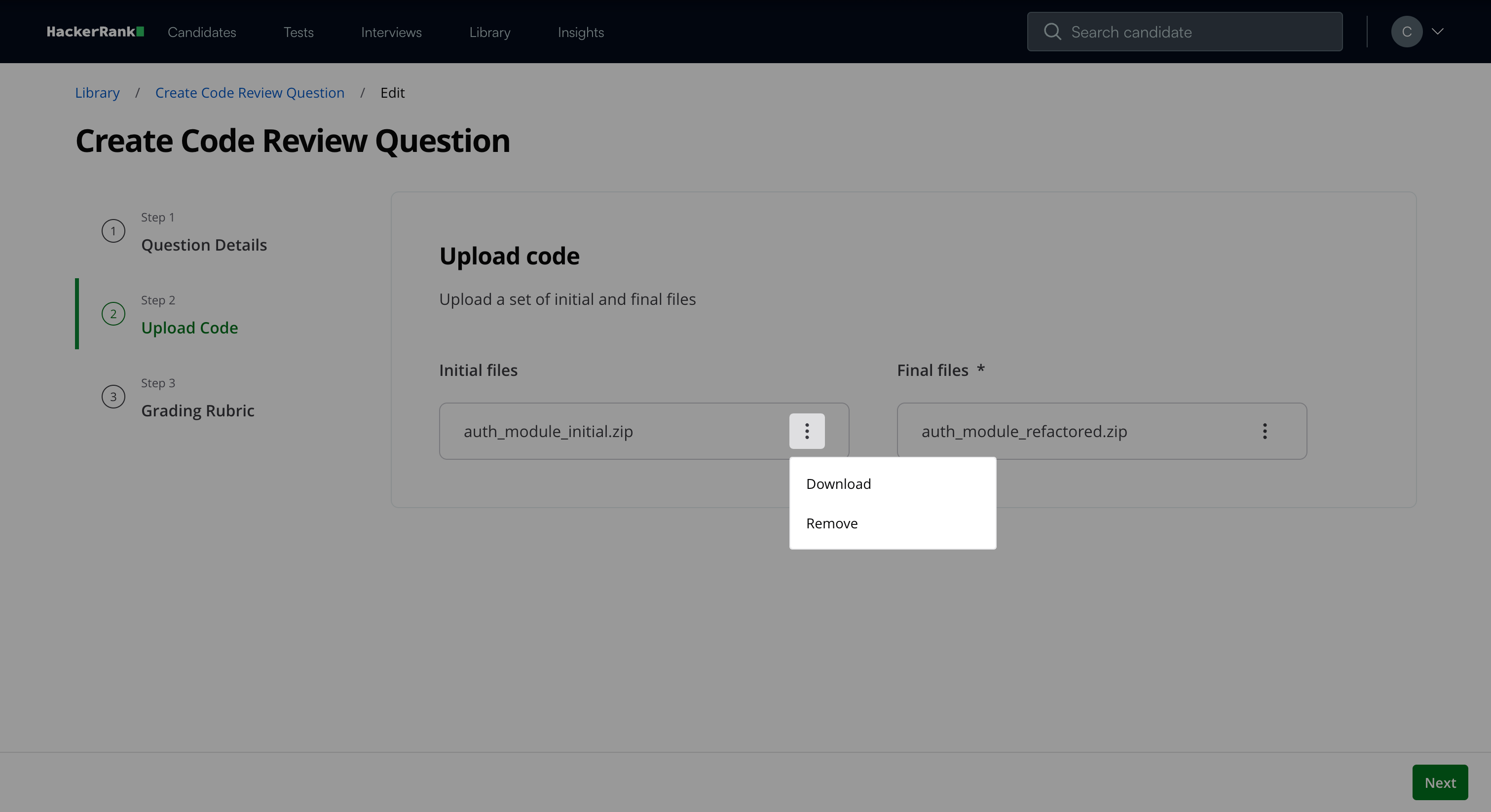Click the Step 2 circle icon
Viewport: 1491px width, 812px height.
pyautogui.click(x=113, y=314)
